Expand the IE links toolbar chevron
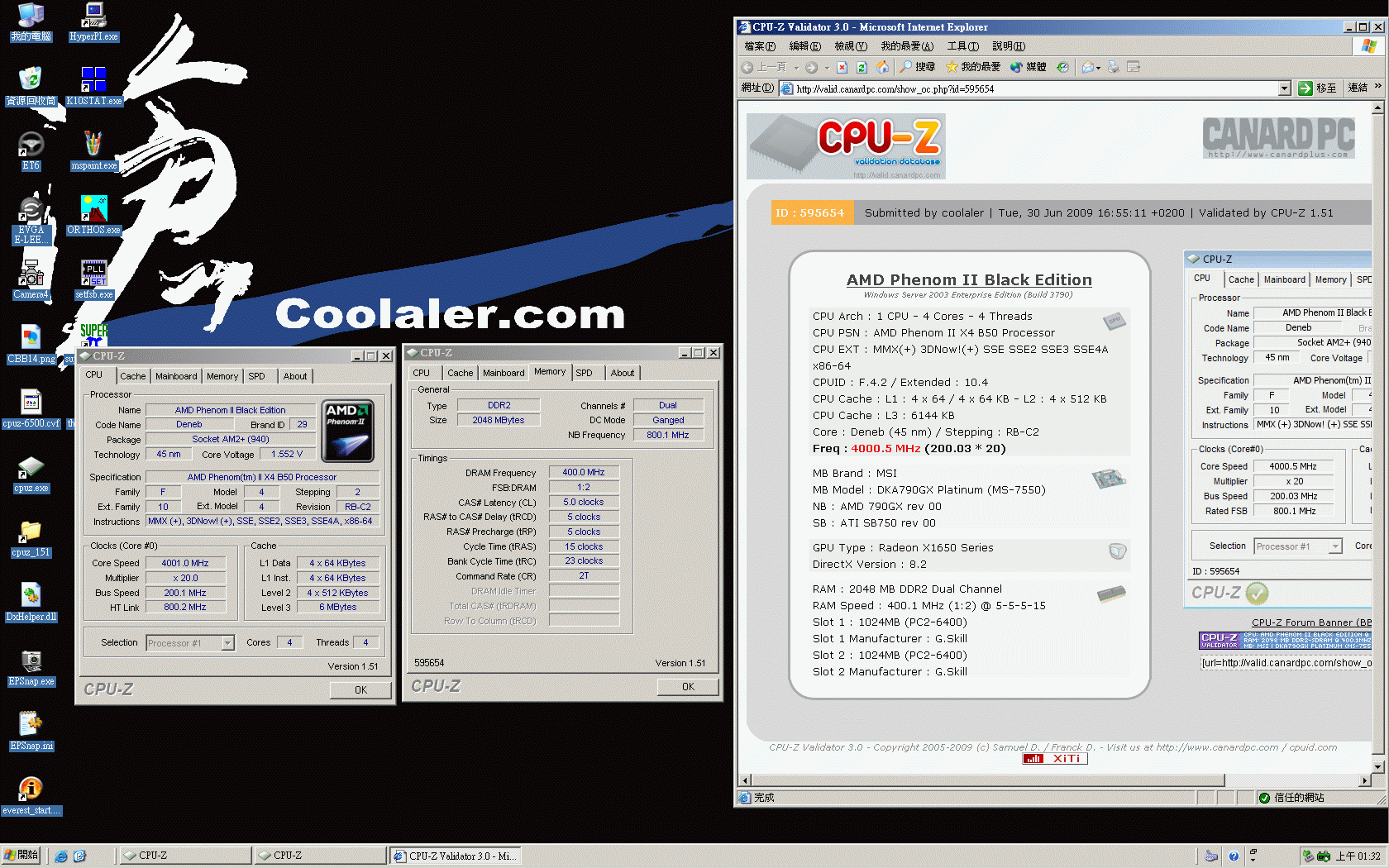This screenshot has height=868, width=1389. click(x=1377, y=86)
